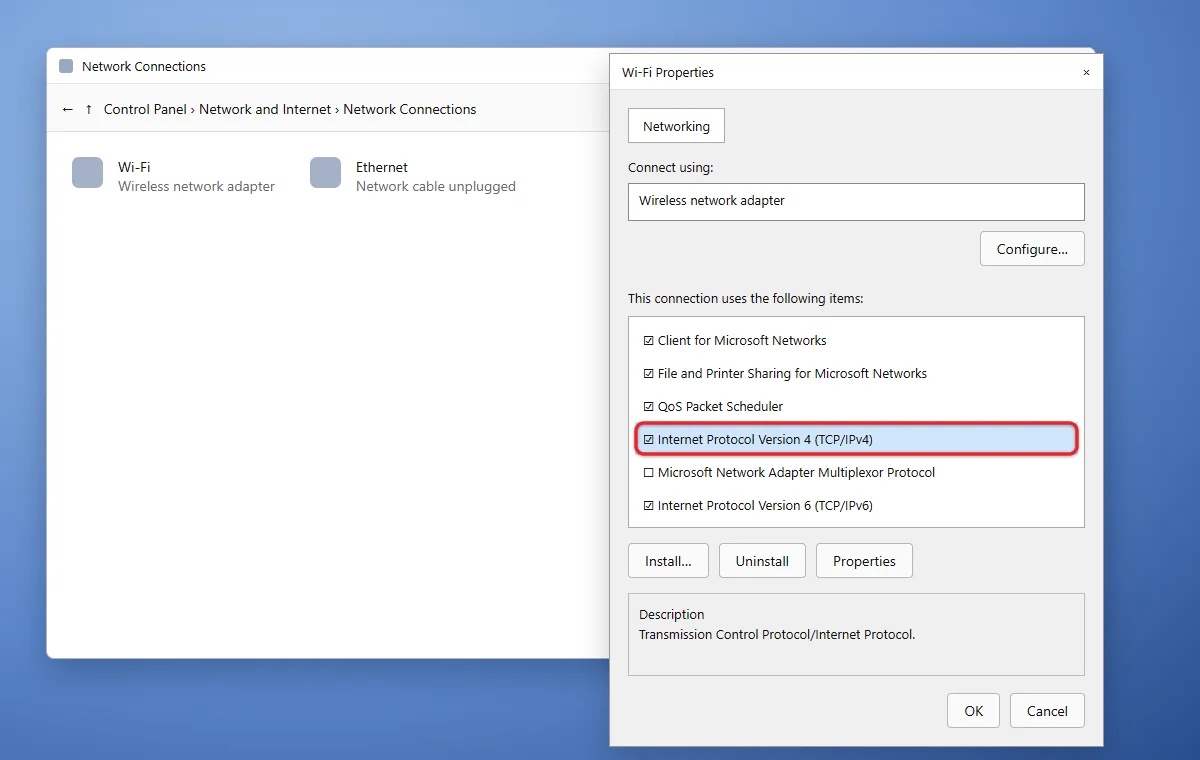
Task: Click the Ethernet adapter icon in Network Connections
Action: pos(325,172)
